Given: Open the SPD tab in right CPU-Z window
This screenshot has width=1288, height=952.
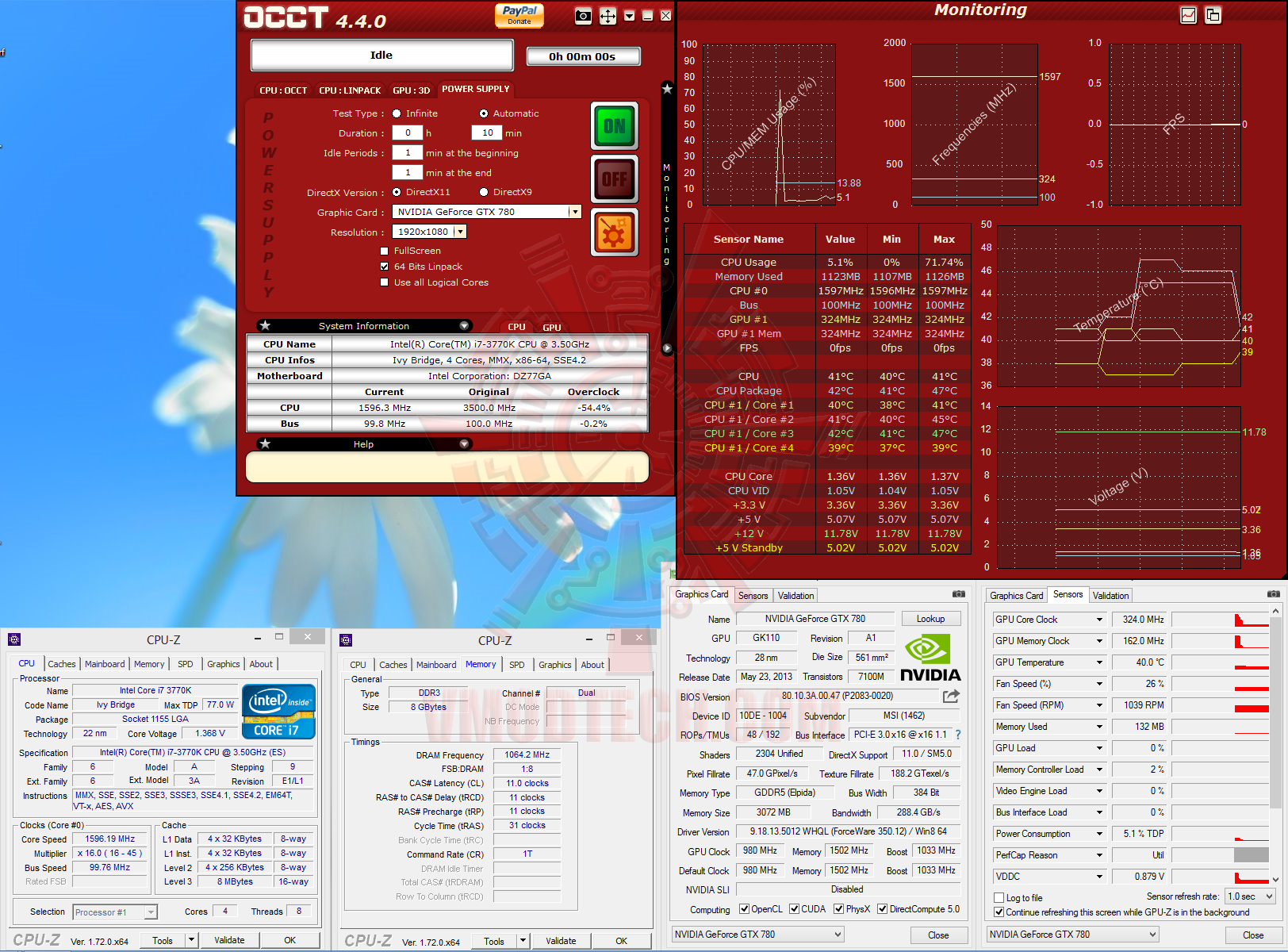Looking at the screenshot, I should point(517,665).
